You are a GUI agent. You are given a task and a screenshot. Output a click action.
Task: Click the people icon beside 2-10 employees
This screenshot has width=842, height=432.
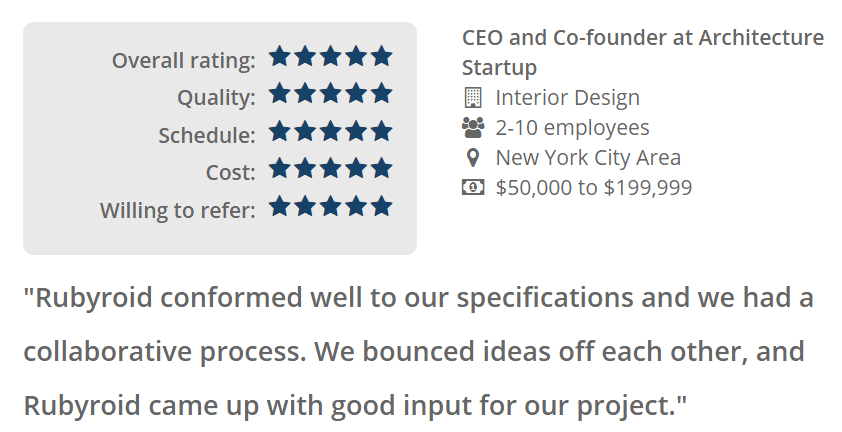pos(473,128)
